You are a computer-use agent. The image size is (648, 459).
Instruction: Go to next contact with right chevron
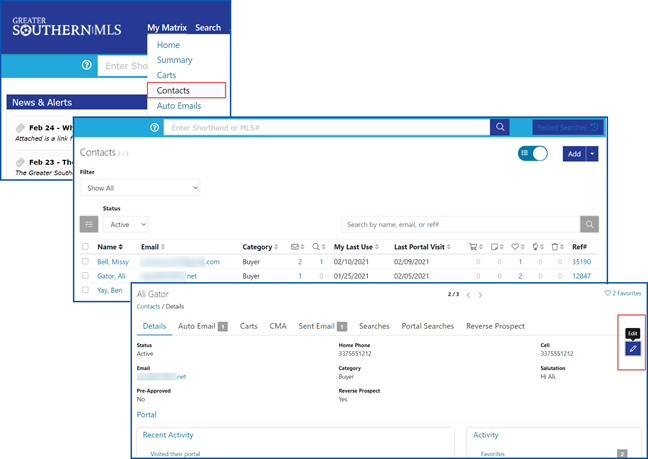[480, 295]
